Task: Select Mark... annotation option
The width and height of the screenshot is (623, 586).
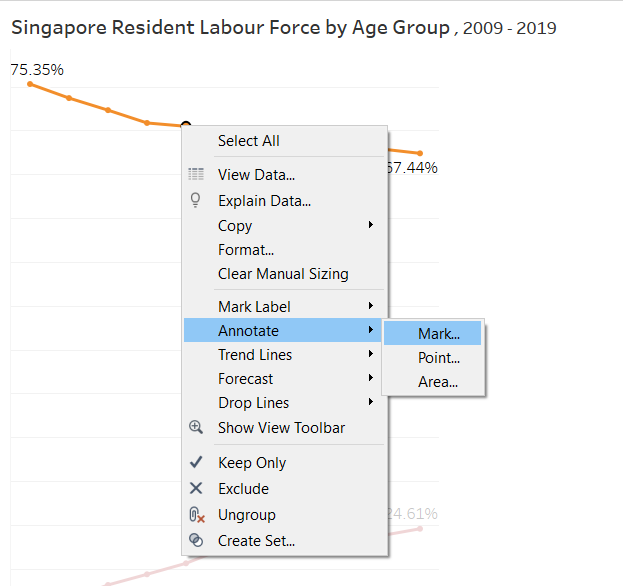Action: click(439, 334)
